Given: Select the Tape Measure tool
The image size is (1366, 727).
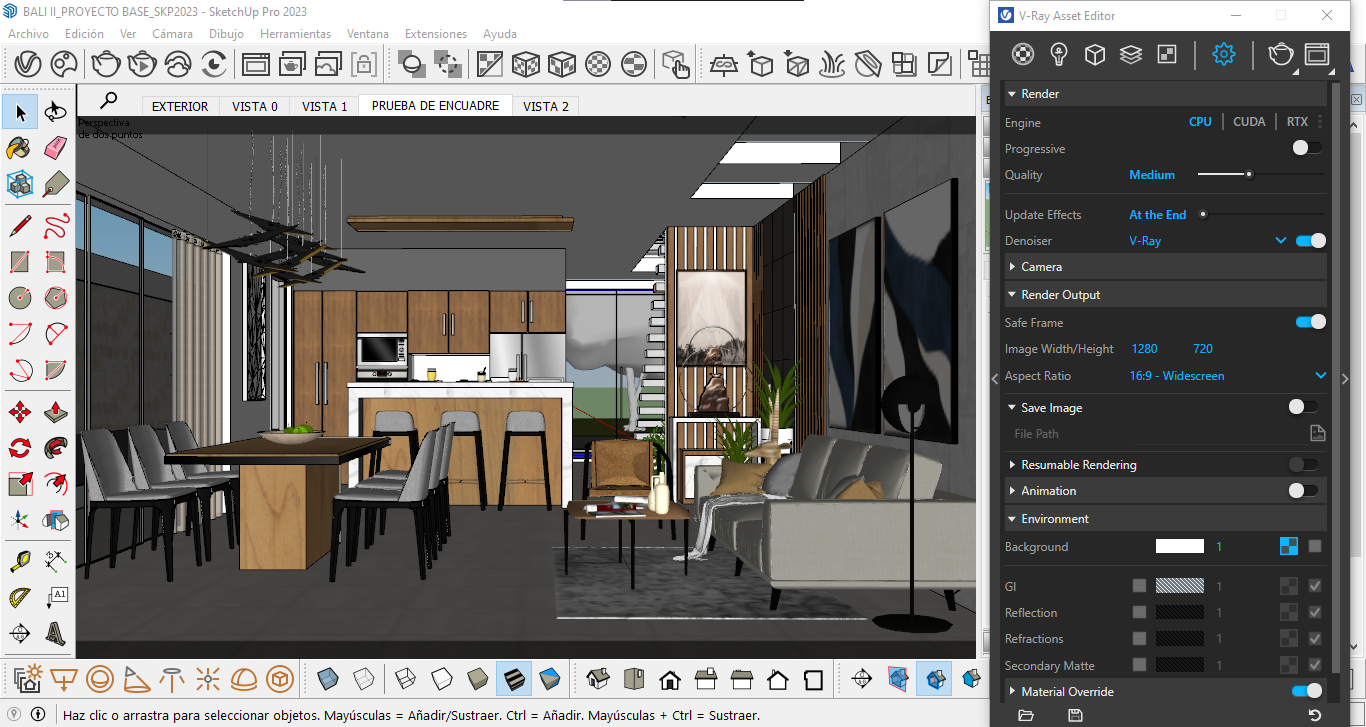Looking at the screenshot, I should tap(20, 560).
